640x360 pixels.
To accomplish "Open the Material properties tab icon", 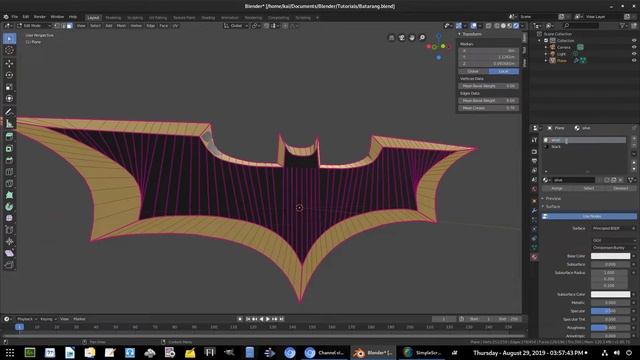I will point(534,257).
